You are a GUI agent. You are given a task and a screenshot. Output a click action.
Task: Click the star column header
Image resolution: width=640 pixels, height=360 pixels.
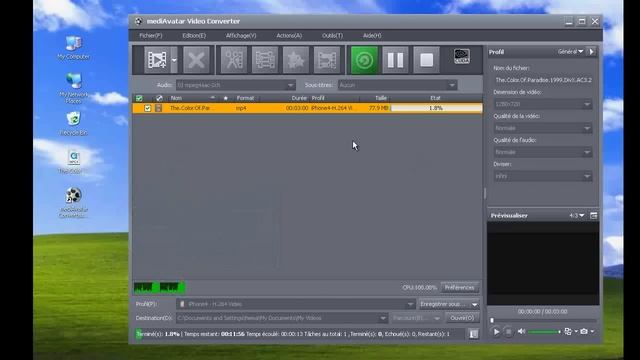[225, 98]
